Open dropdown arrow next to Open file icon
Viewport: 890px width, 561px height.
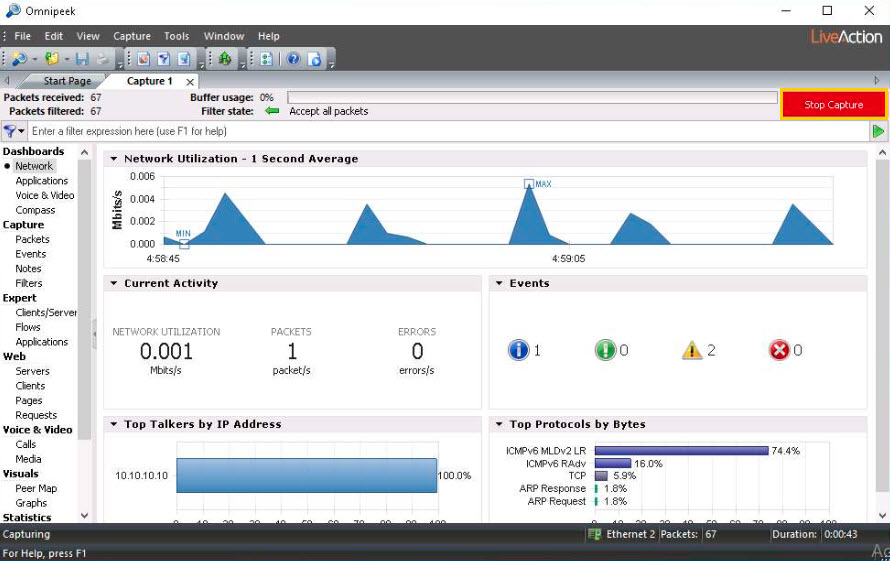(67, 59)
